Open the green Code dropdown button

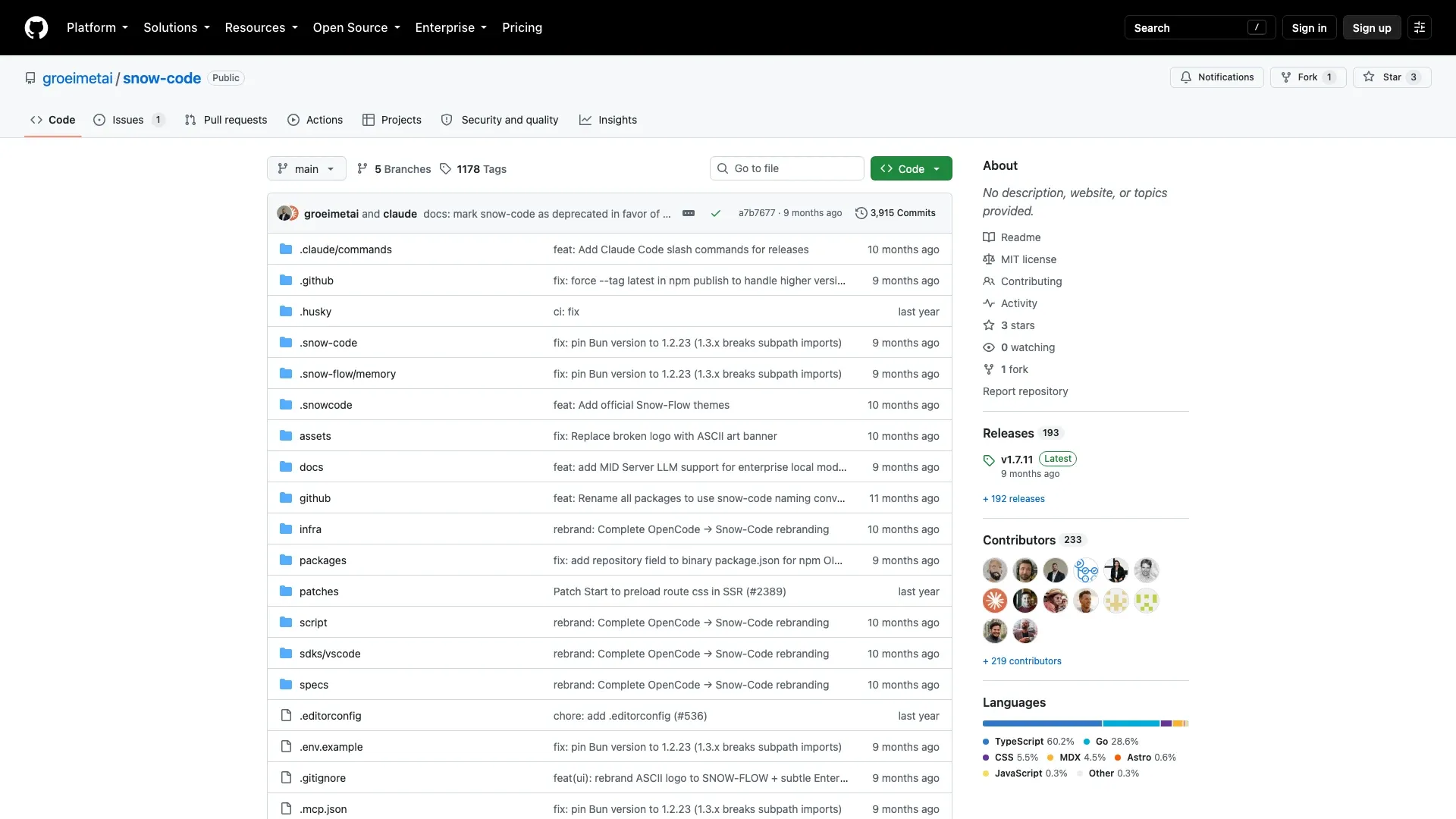point(911,168)
